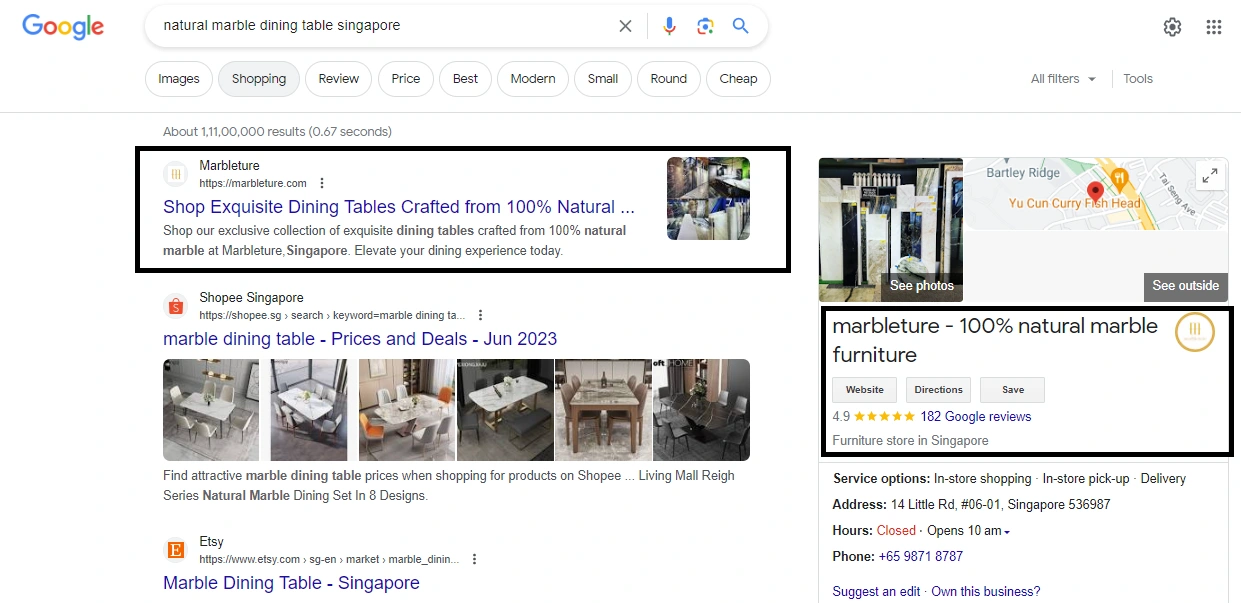Click the Directions button
Screen dimensions: 1241x603
click(939, 390)
